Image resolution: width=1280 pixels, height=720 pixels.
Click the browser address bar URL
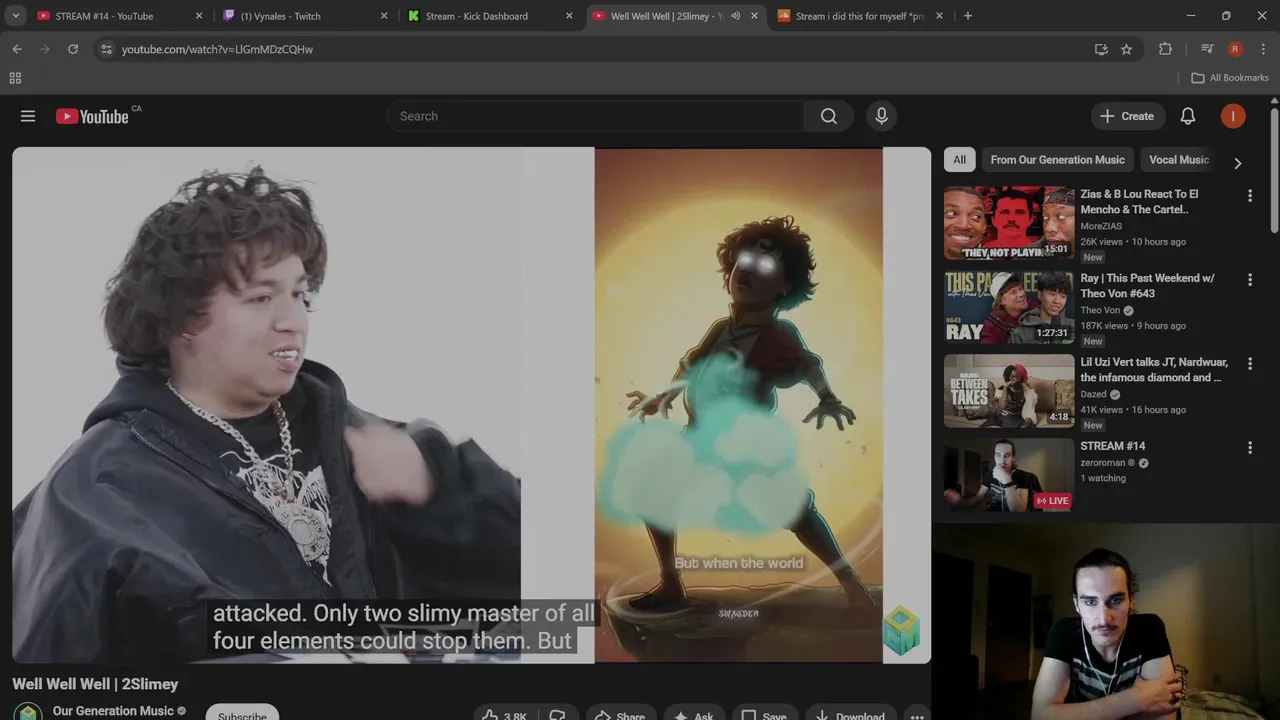click(217, 49)
